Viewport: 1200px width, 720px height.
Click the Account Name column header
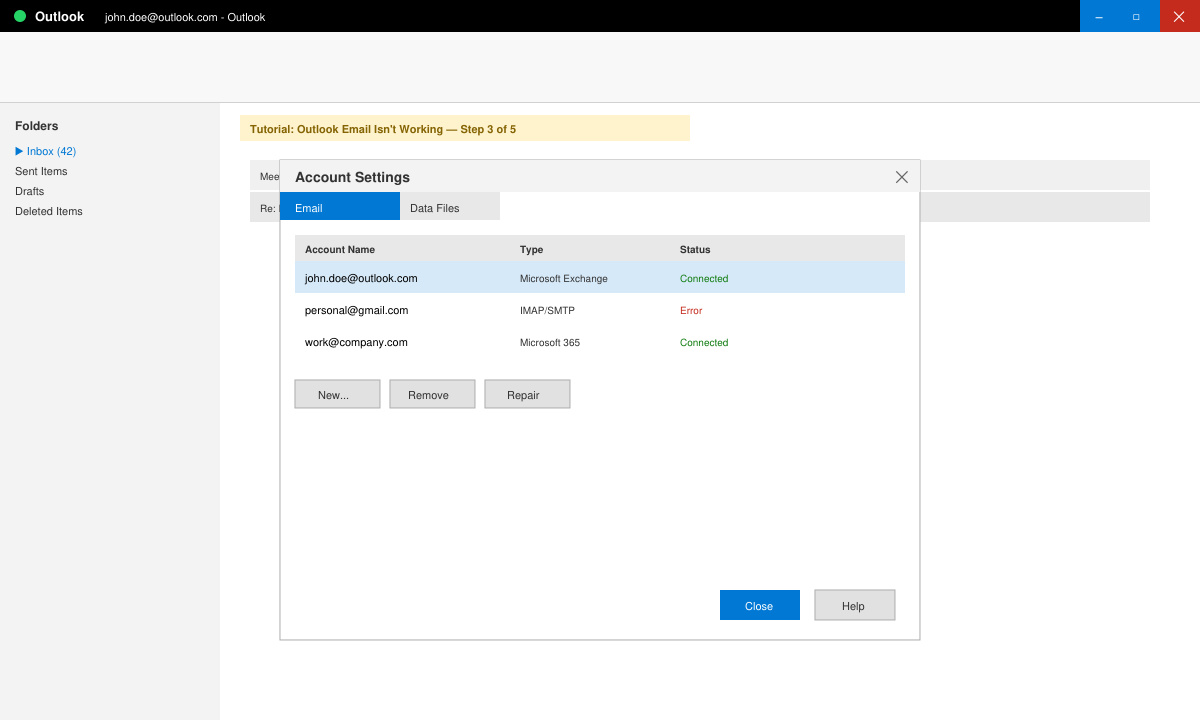(340, 249)
